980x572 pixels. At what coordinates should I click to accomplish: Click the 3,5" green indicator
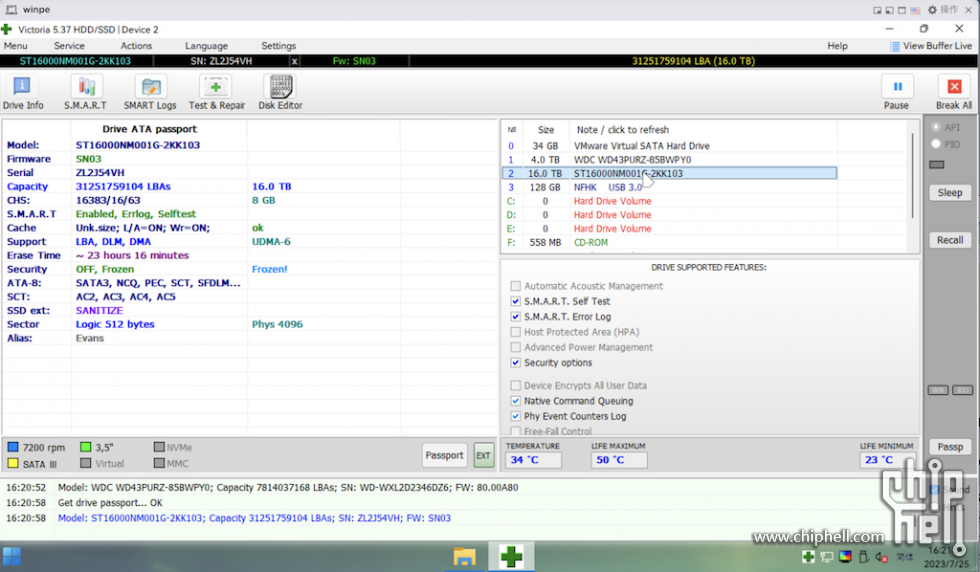tap(86, 447)
